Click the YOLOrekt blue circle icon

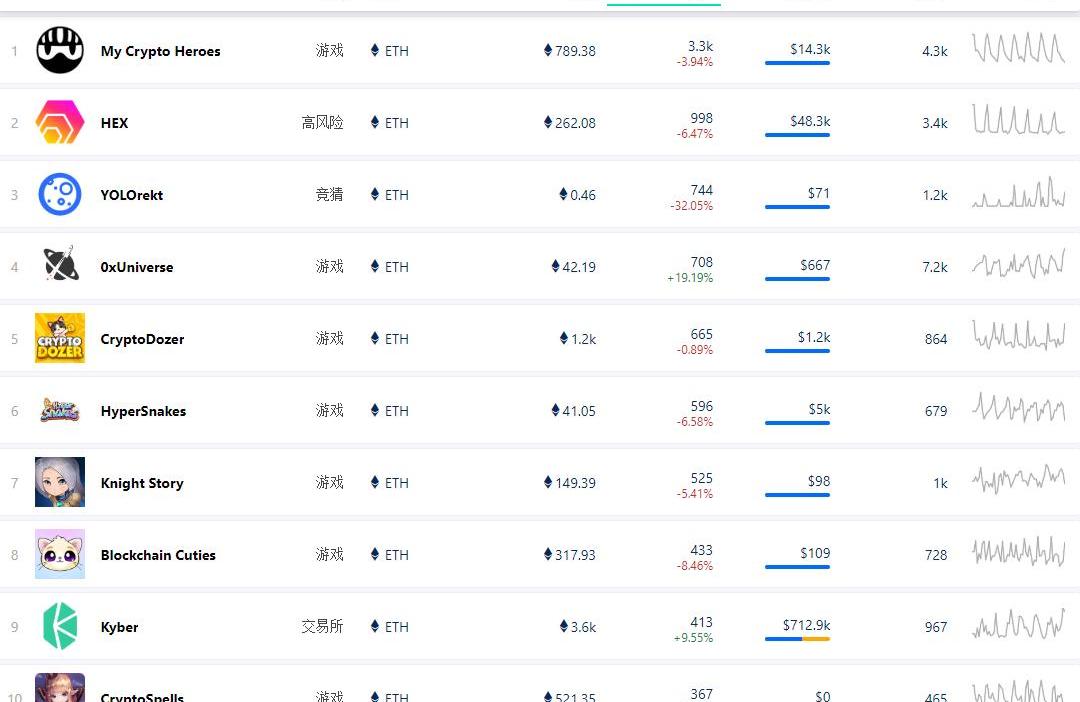[x=60, y=195]
